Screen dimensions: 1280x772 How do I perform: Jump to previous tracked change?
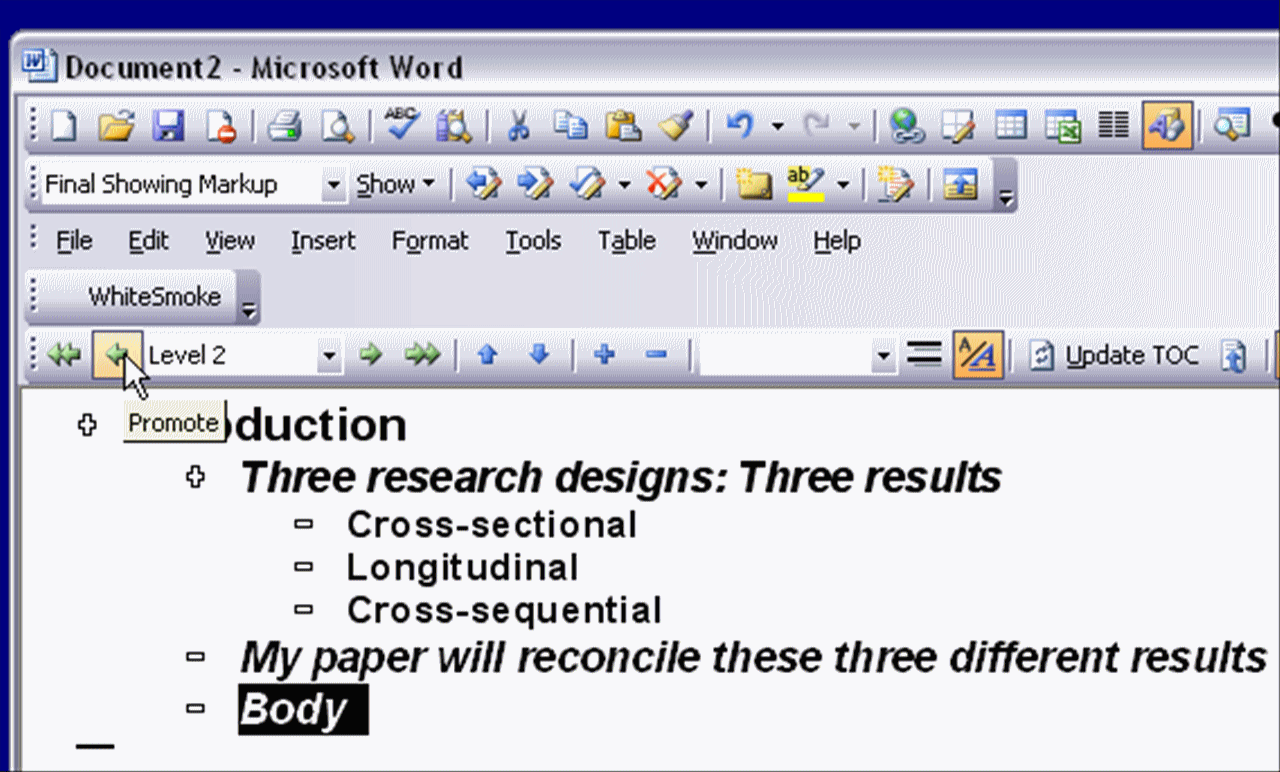click(x=483, y=184)
